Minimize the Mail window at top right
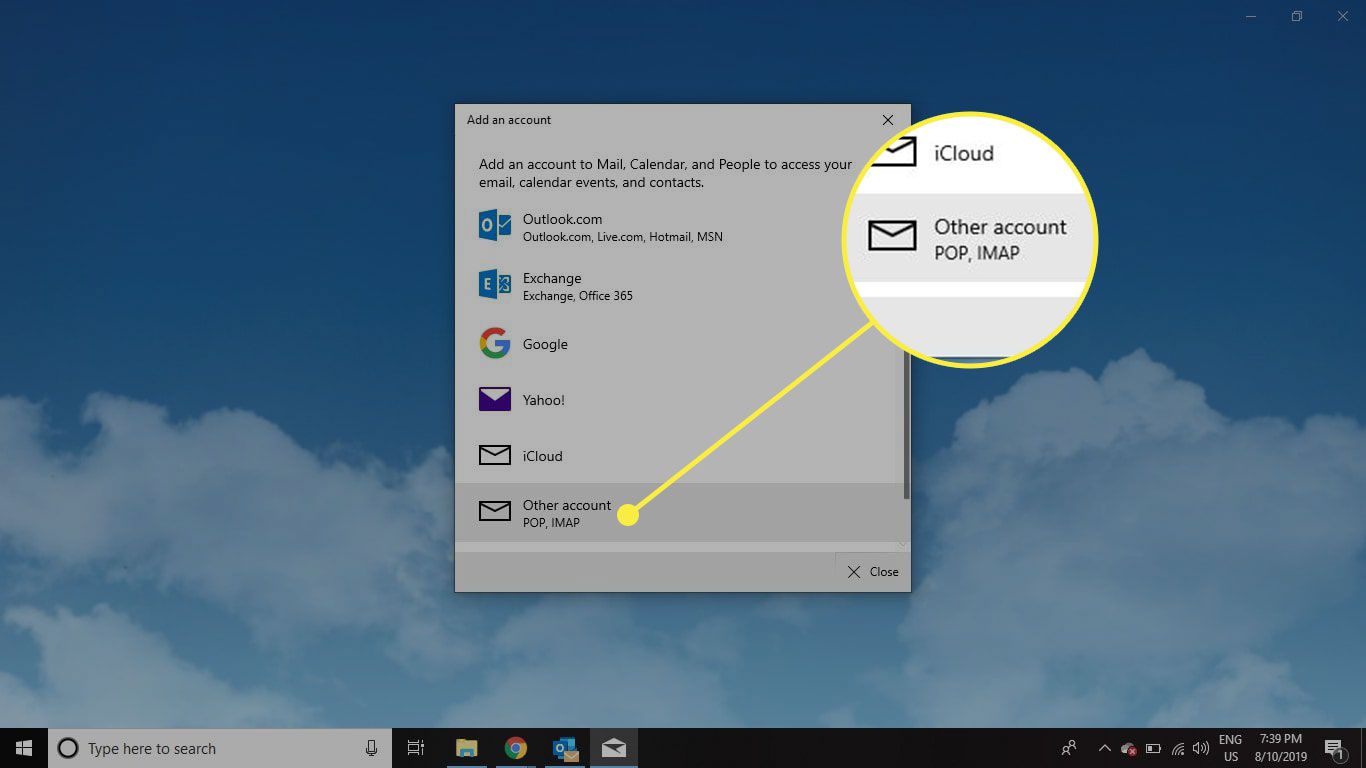The width and height of the screenshot is (1366, 768). pos(1251,16)
